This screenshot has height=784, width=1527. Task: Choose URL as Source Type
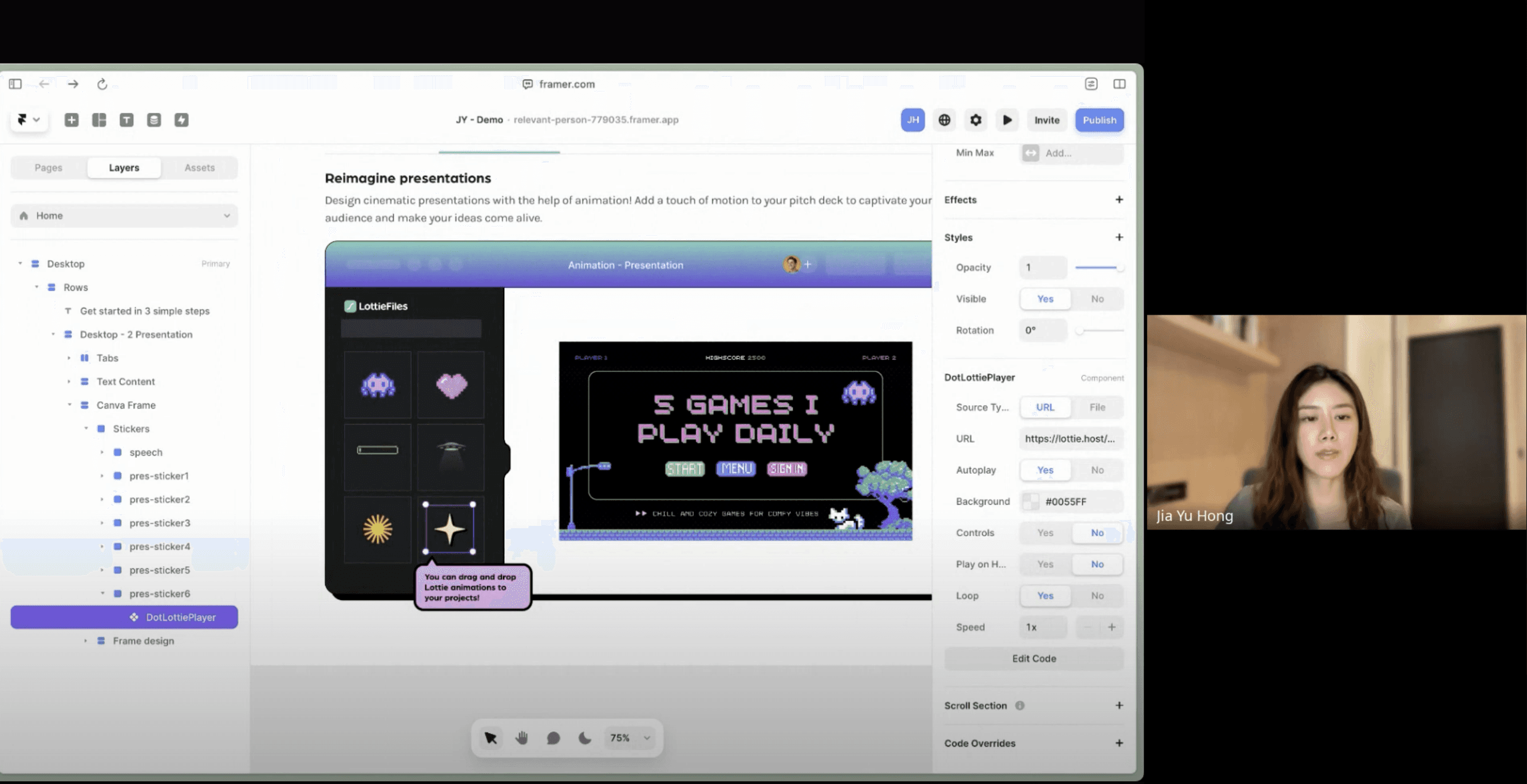click(x=1045, y=407)
